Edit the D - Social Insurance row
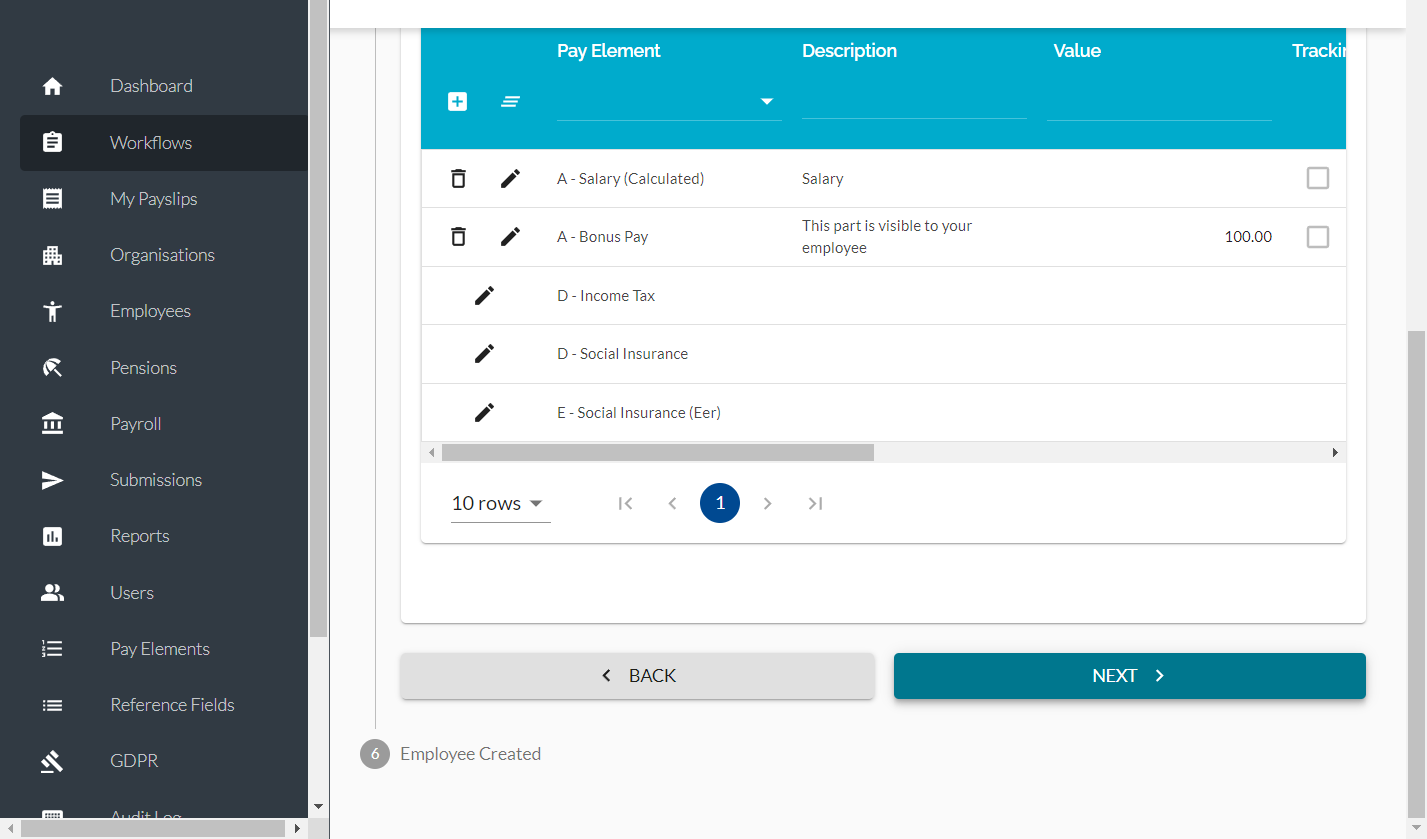 tap(484, 353)
